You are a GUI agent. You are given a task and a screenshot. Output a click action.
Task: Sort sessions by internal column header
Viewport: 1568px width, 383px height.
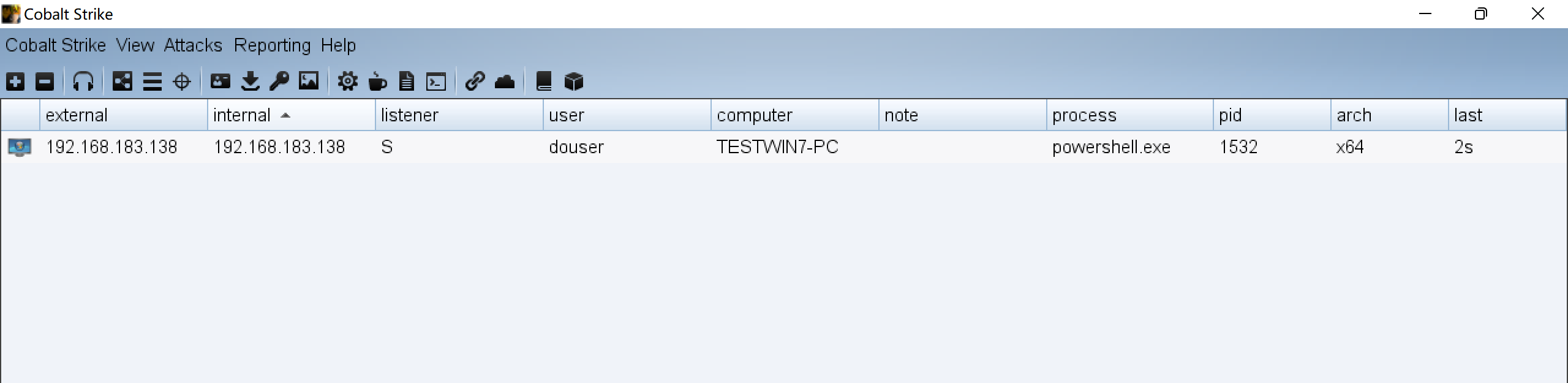(x=292, y=115)
